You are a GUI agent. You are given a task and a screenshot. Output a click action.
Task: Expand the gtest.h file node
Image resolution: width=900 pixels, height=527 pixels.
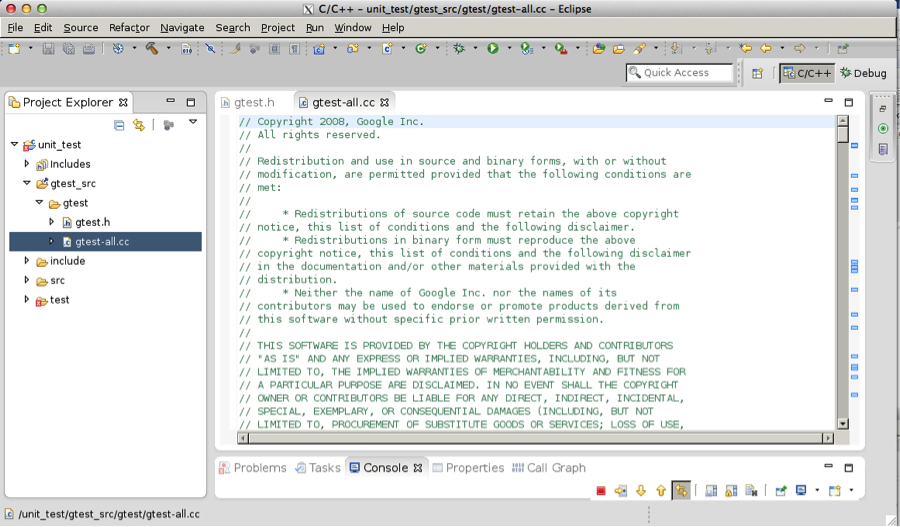[51, 222]
